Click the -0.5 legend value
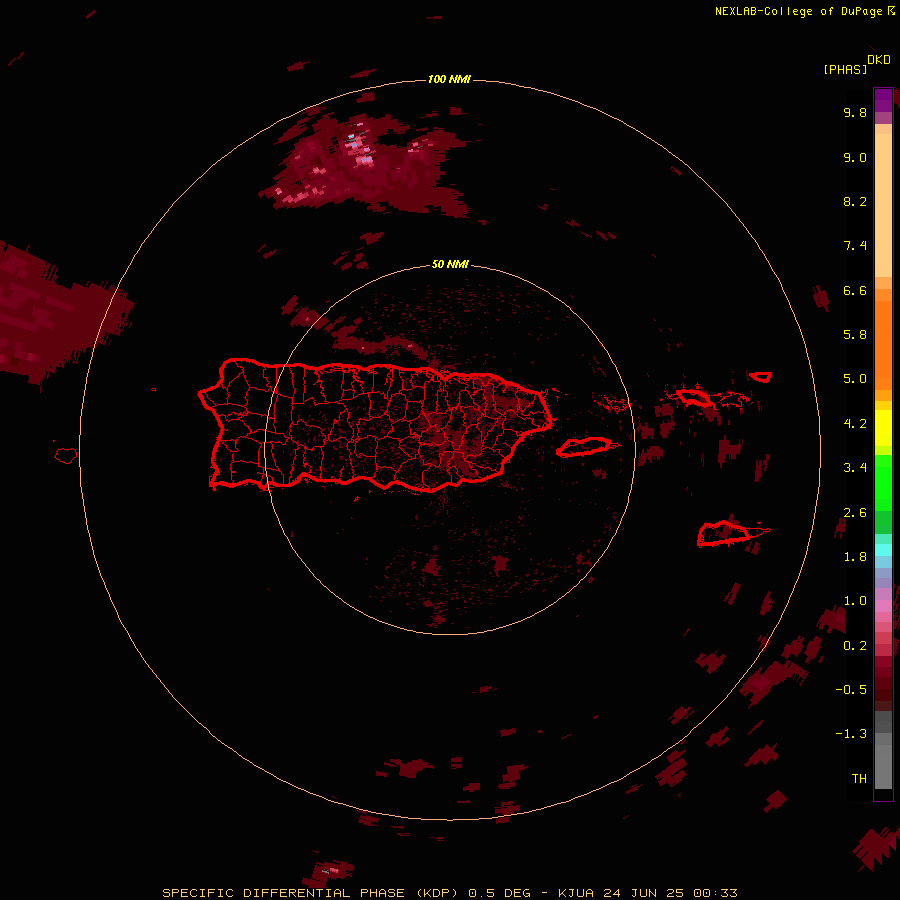 click(x=851, y=690)
